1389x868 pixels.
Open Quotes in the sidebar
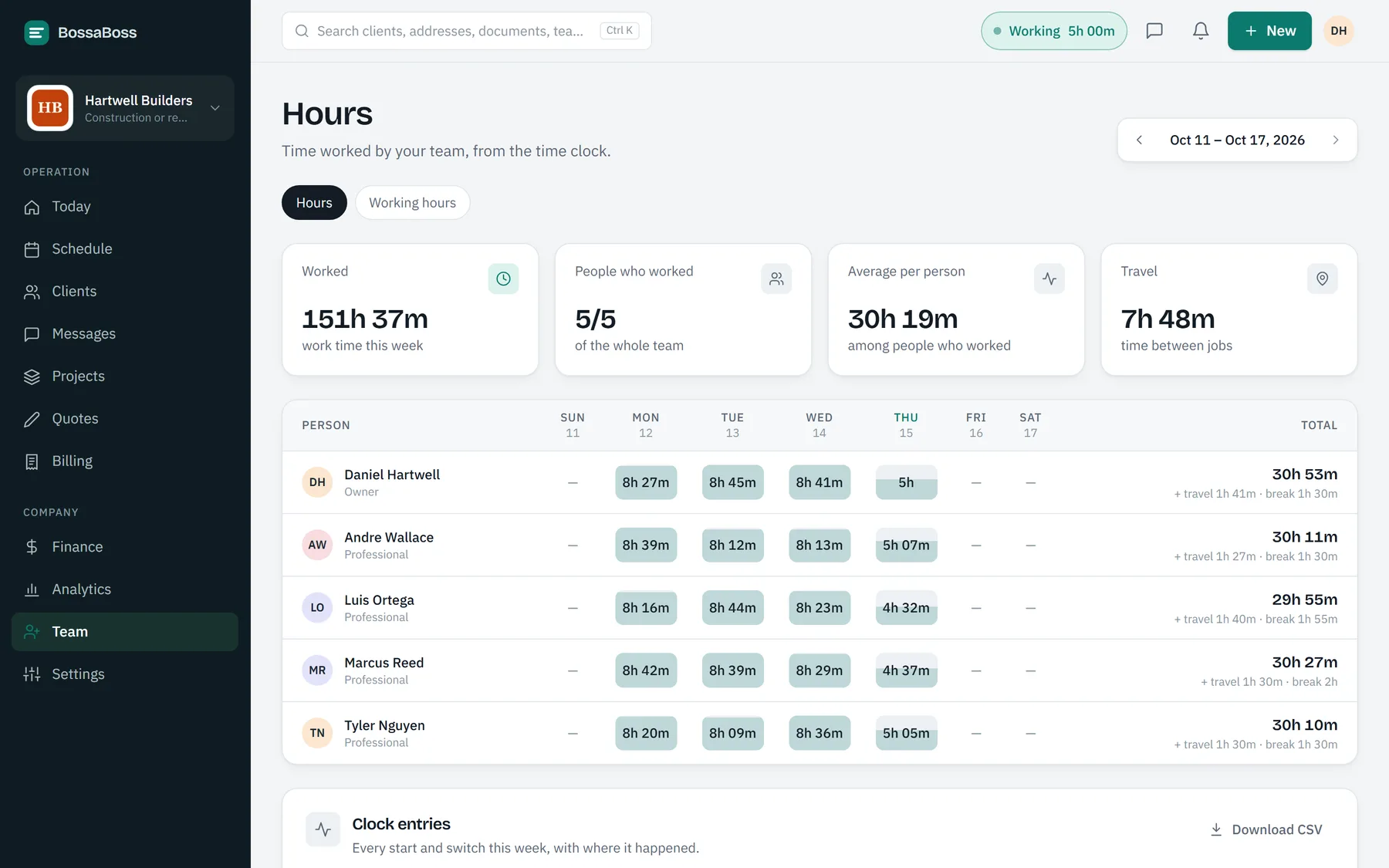coord(125,419)
